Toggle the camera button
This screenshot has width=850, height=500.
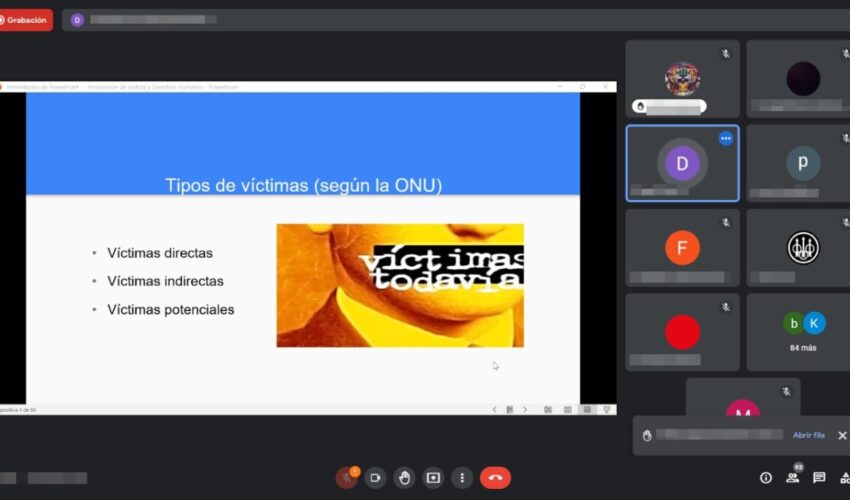pos(375,478)
